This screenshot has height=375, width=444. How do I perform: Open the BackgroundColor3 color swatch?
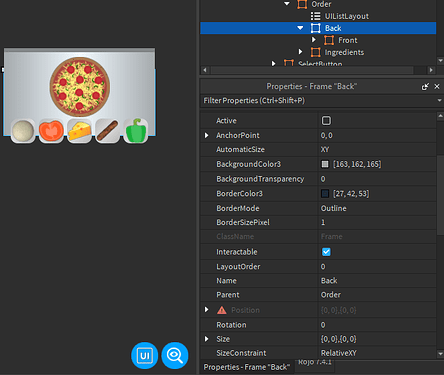point(325,164)
